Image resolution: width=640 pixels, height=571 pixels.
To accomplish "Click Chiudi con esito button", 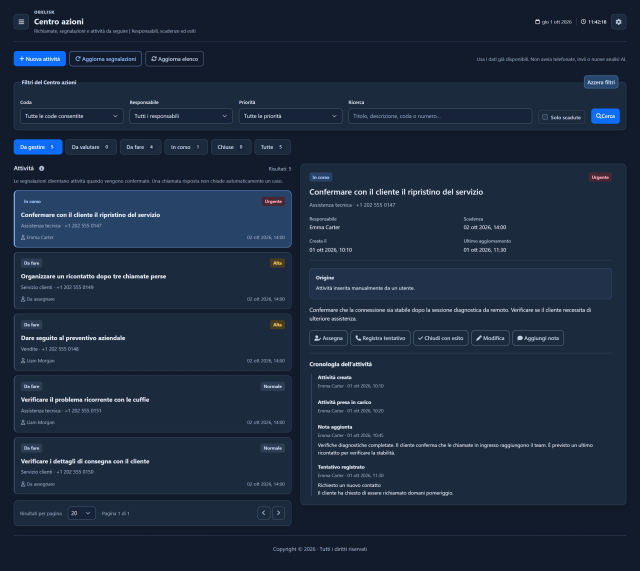I will (x=441, y=338).
